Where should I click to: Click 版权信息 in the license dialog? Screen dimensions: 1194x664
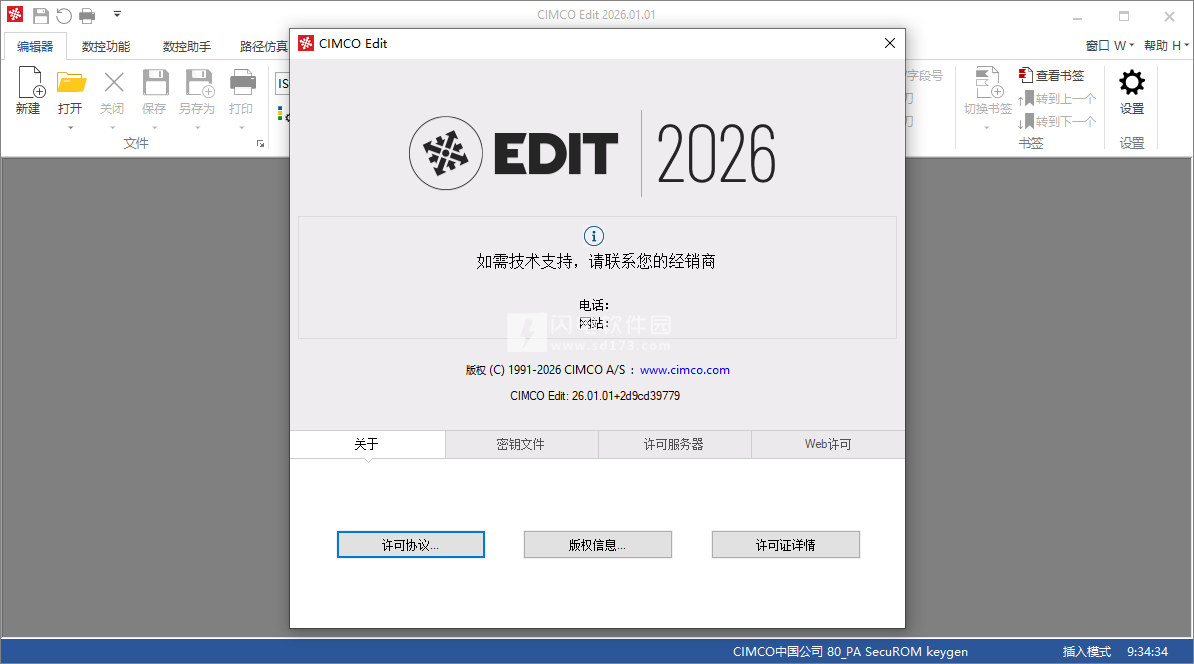click(597, 544)
